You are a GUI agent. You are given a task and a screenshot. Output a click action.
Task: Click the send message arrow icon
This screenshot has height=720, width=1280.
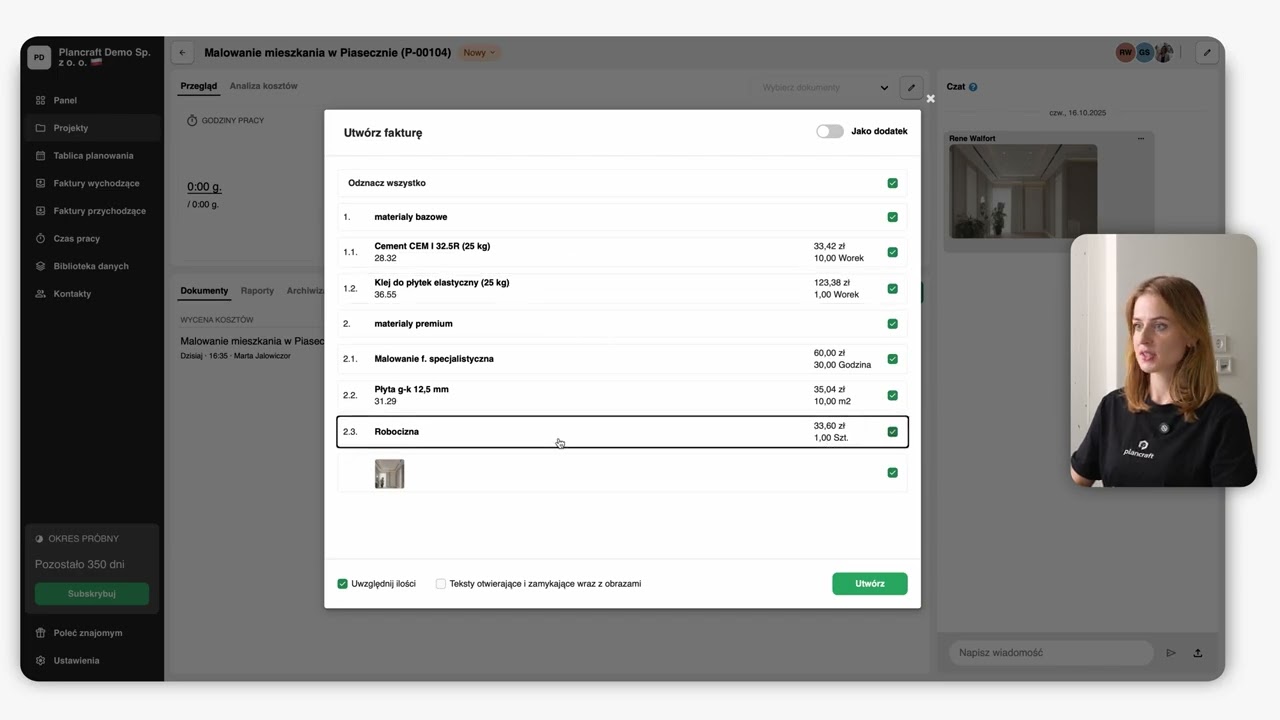[1171, 653]
